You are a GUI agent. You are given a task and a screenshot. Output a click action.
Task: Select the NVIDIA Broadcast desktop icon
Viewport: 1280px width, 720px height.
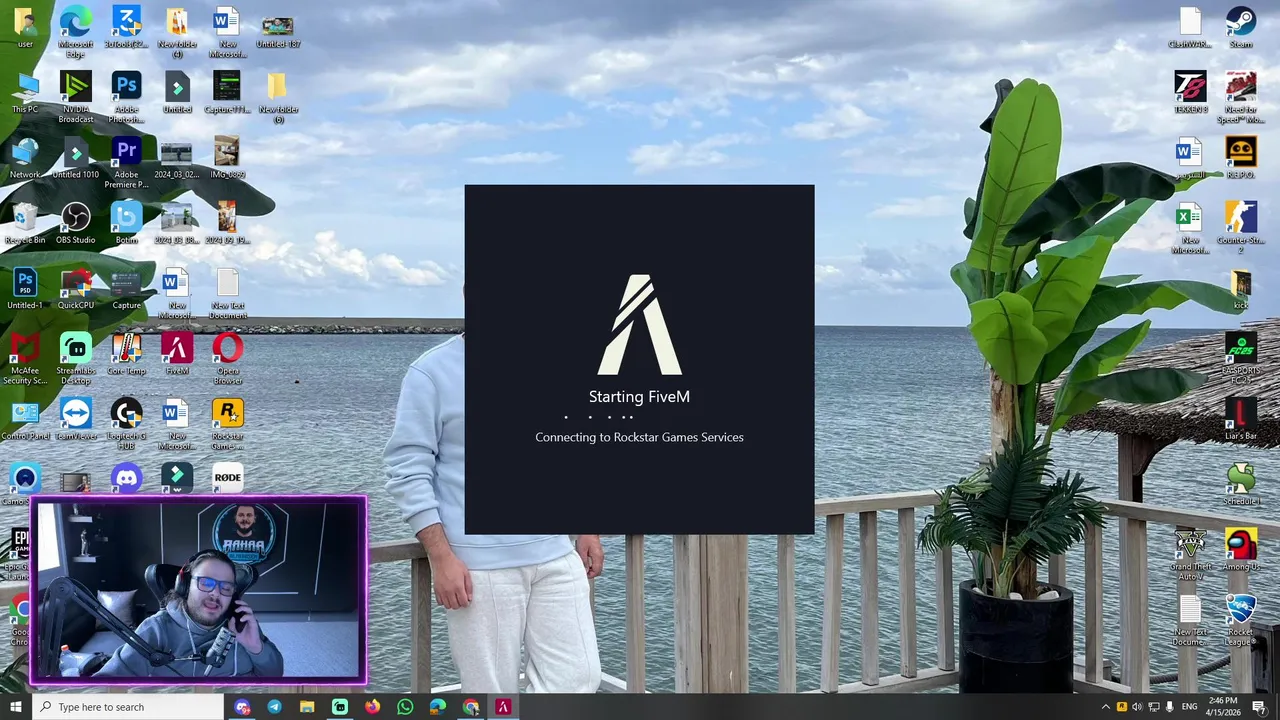pos(76,98)
